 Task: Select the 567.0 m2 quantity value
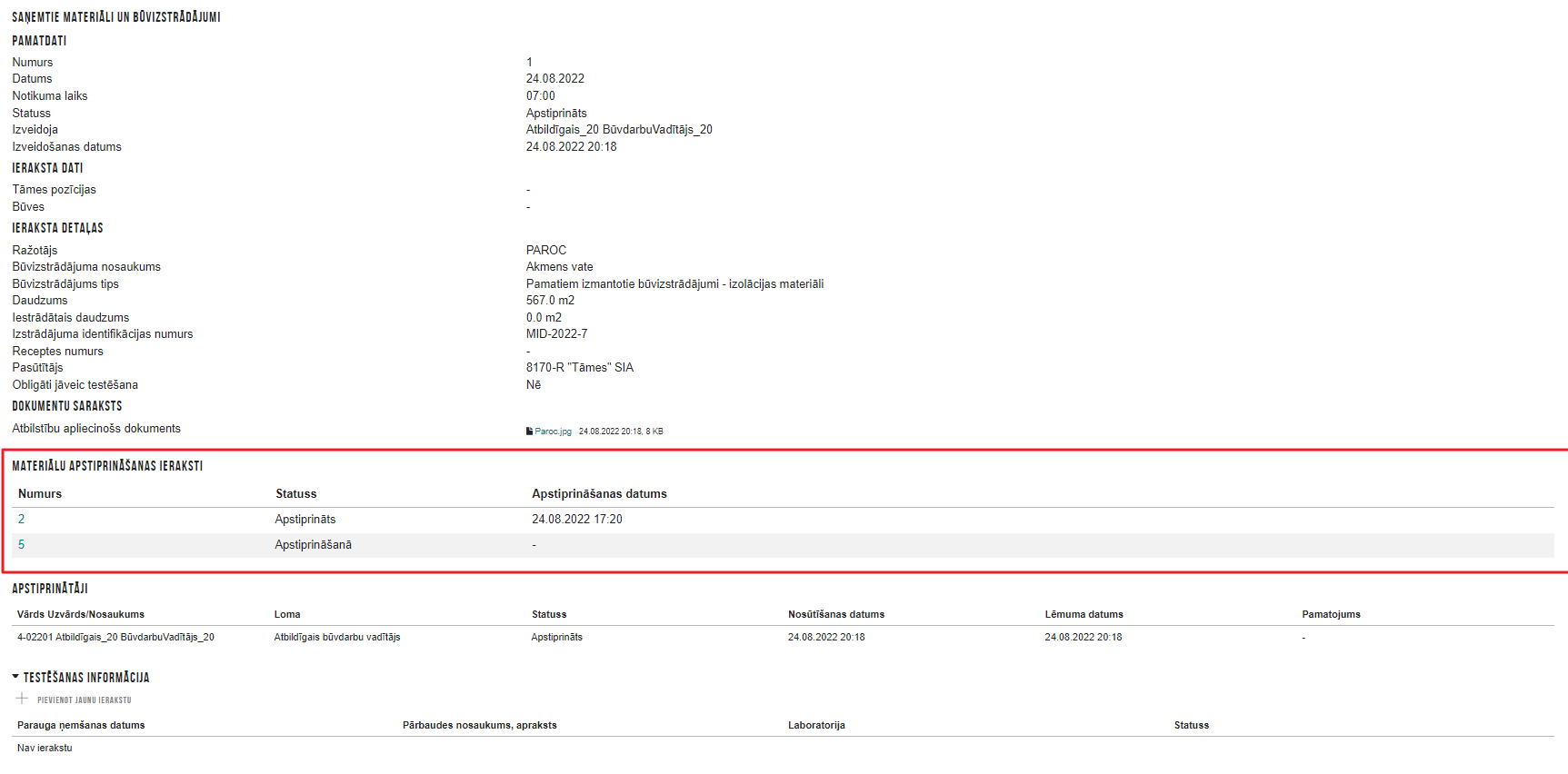[550, 301]
